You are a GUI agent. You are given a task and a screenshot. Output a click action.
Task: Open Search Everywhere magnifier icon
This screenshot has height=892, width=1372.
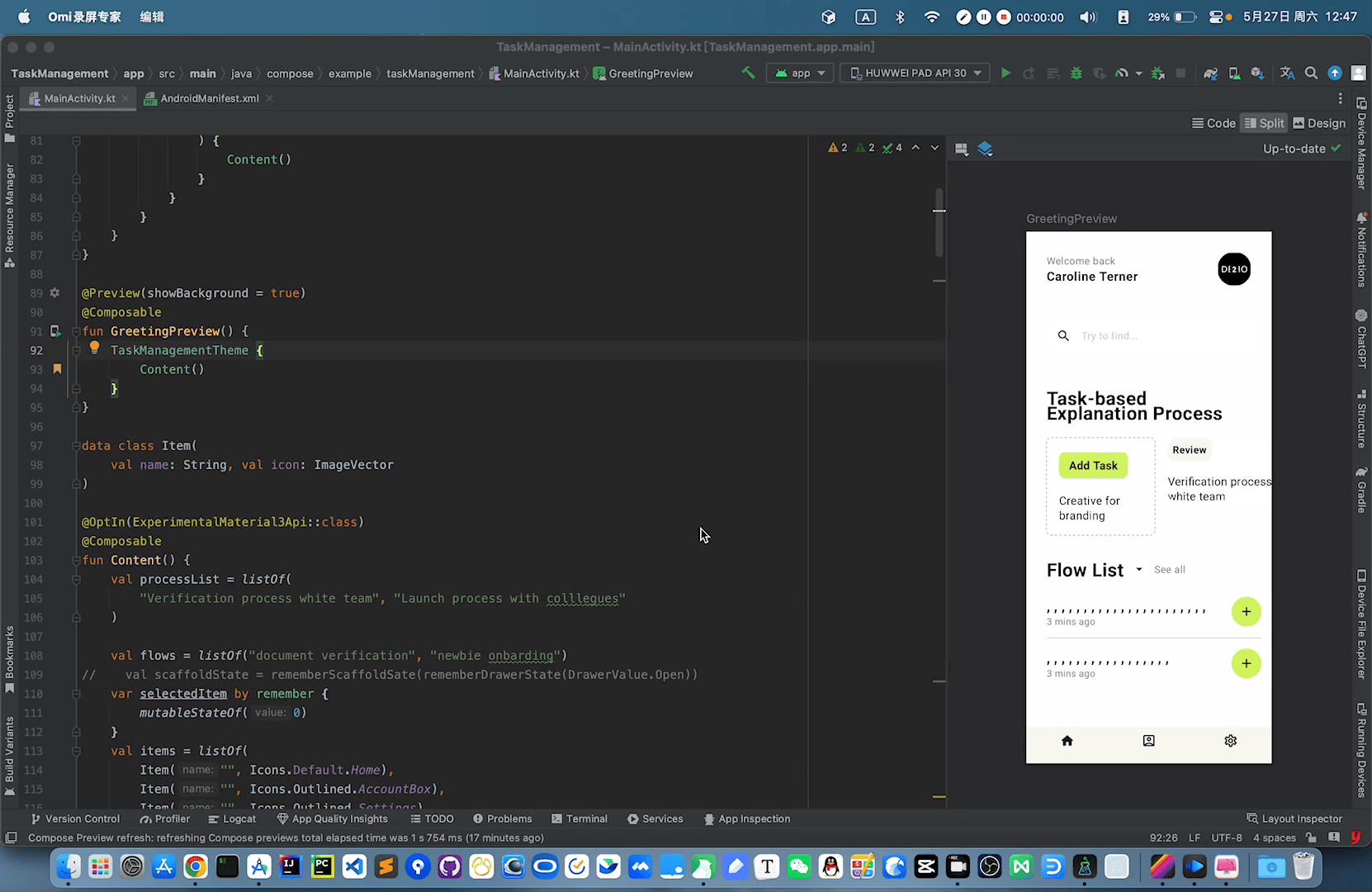coord(1311,73)
